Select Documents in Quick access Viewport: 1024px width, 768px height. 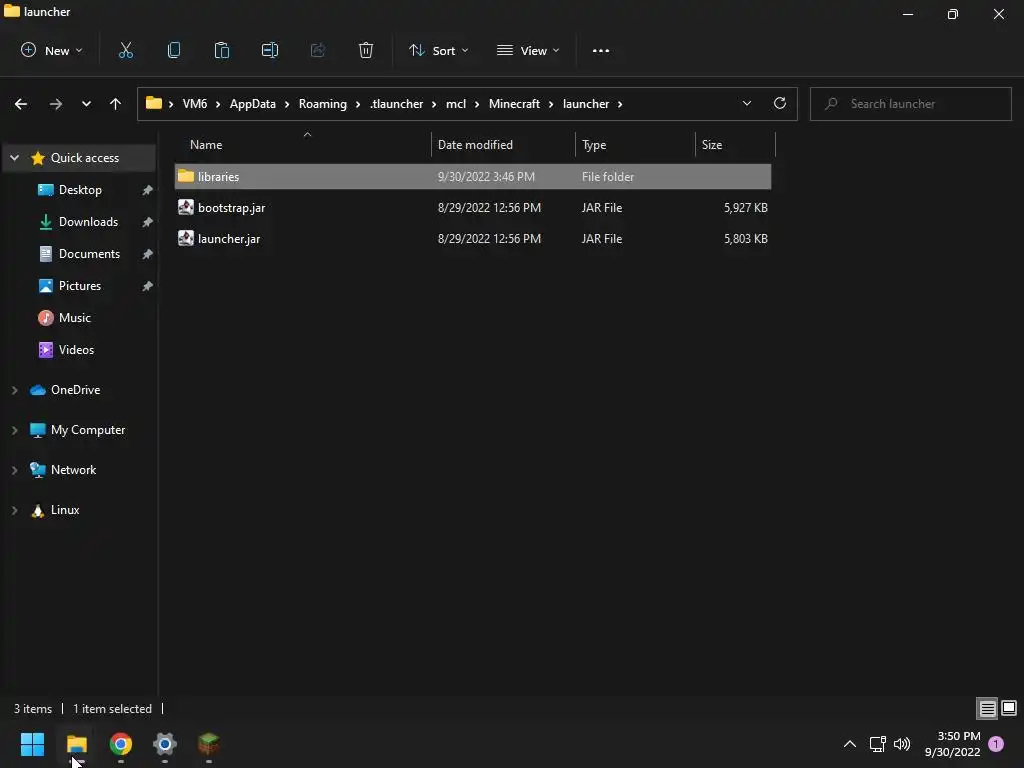pos(89,253)
